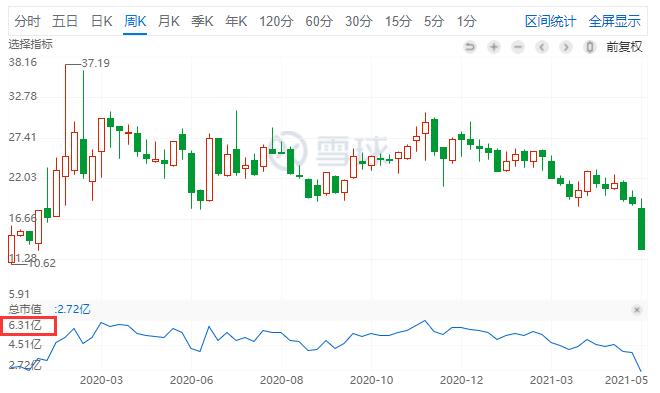Select the 60分 interval tab
This screenshot has width=660, height=393.
(x=319, y=21)
